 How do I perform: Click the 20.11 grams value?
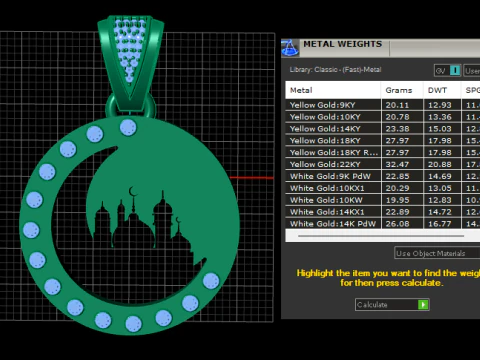[397, 105]
